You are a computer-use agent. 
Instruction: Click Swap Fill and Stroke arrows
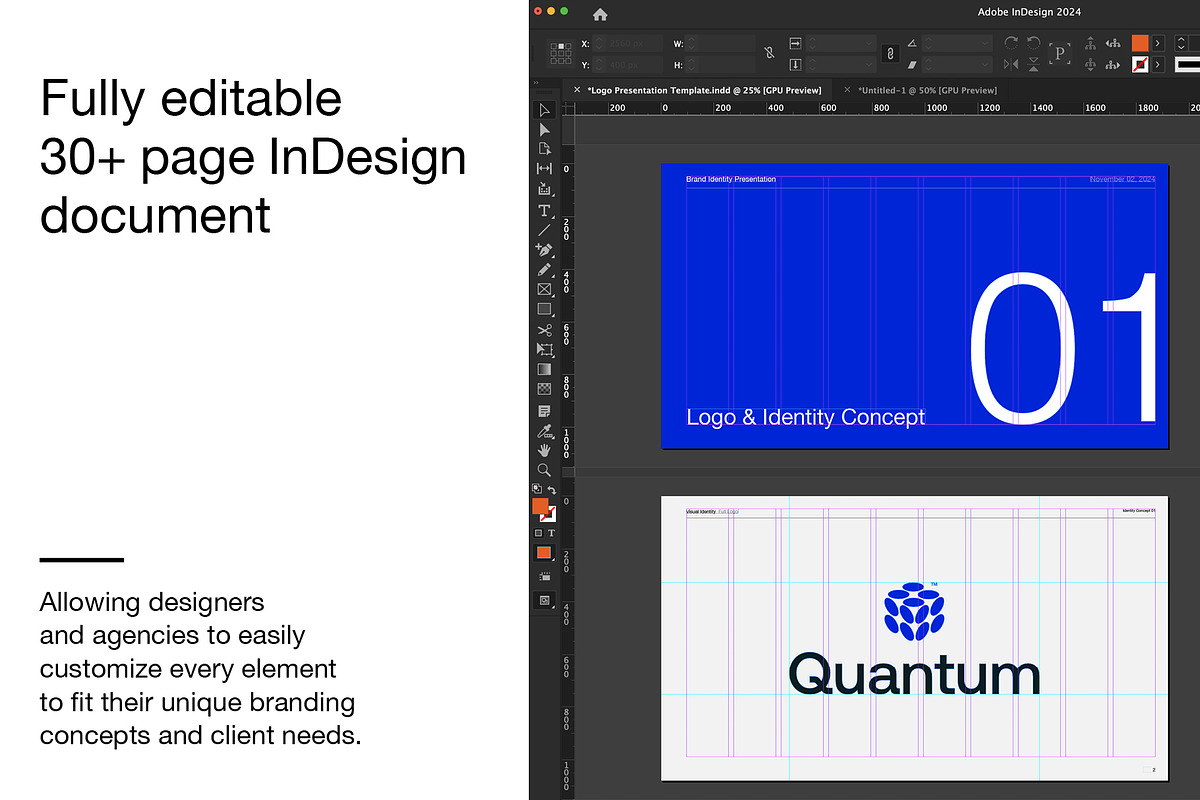pyautogui.click(x=552, y=489)
